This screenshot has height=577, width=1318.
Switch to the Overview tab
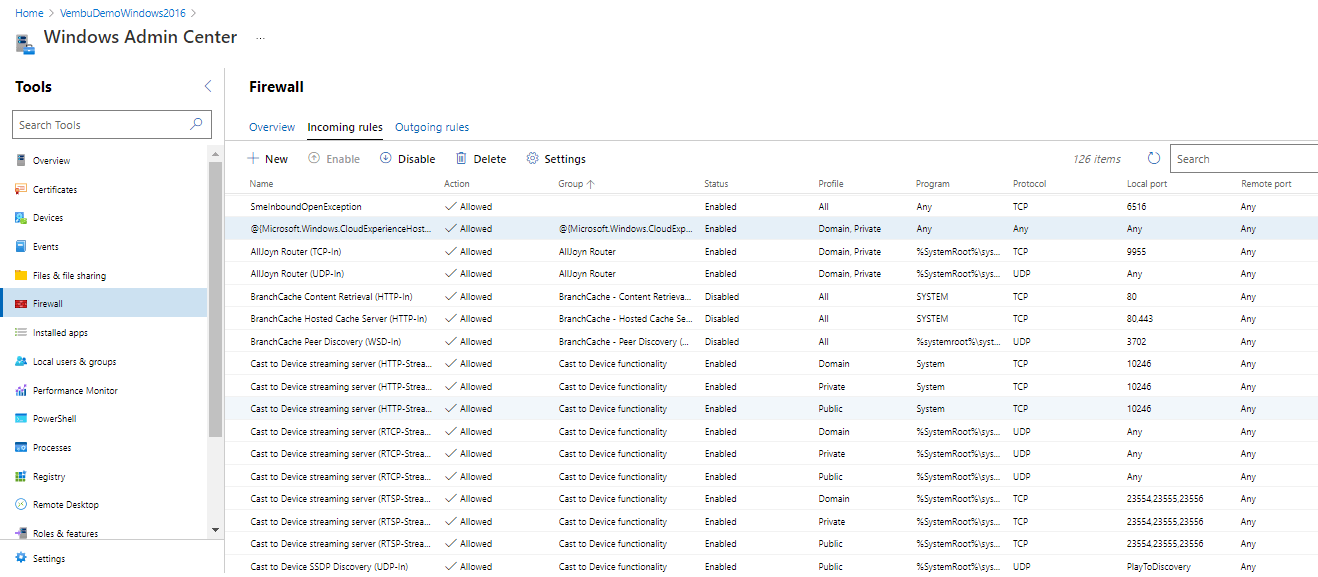[272, 127]
